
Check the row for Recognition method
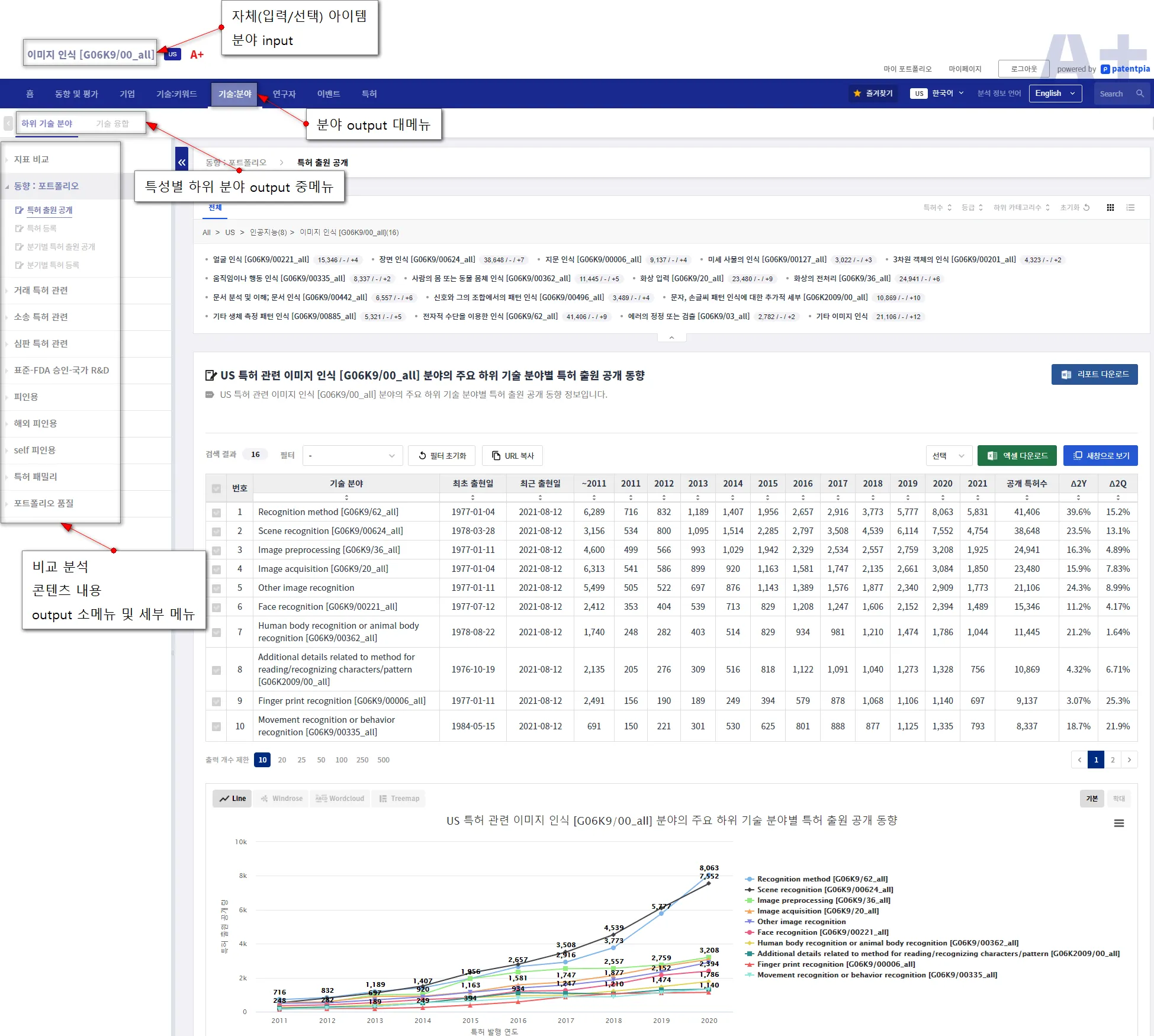(x=216, y=513)
